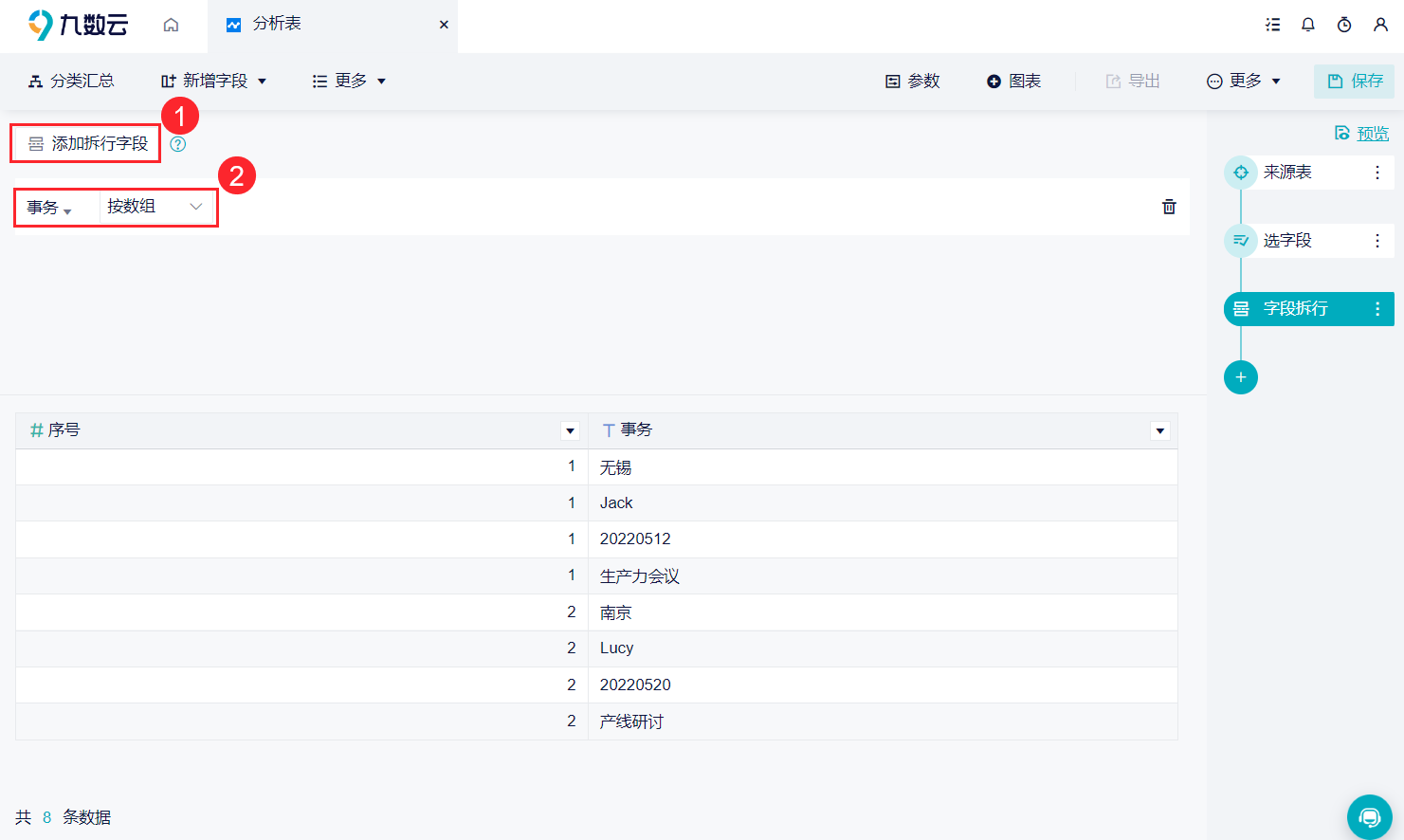
Task: Expand the 新增字段 menu
Action: pyautogui.click(x=213, y=82)
